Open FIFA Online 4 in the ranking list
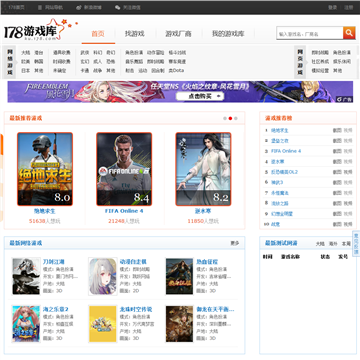This screenshot has height=360, width=360. (286, 151)
